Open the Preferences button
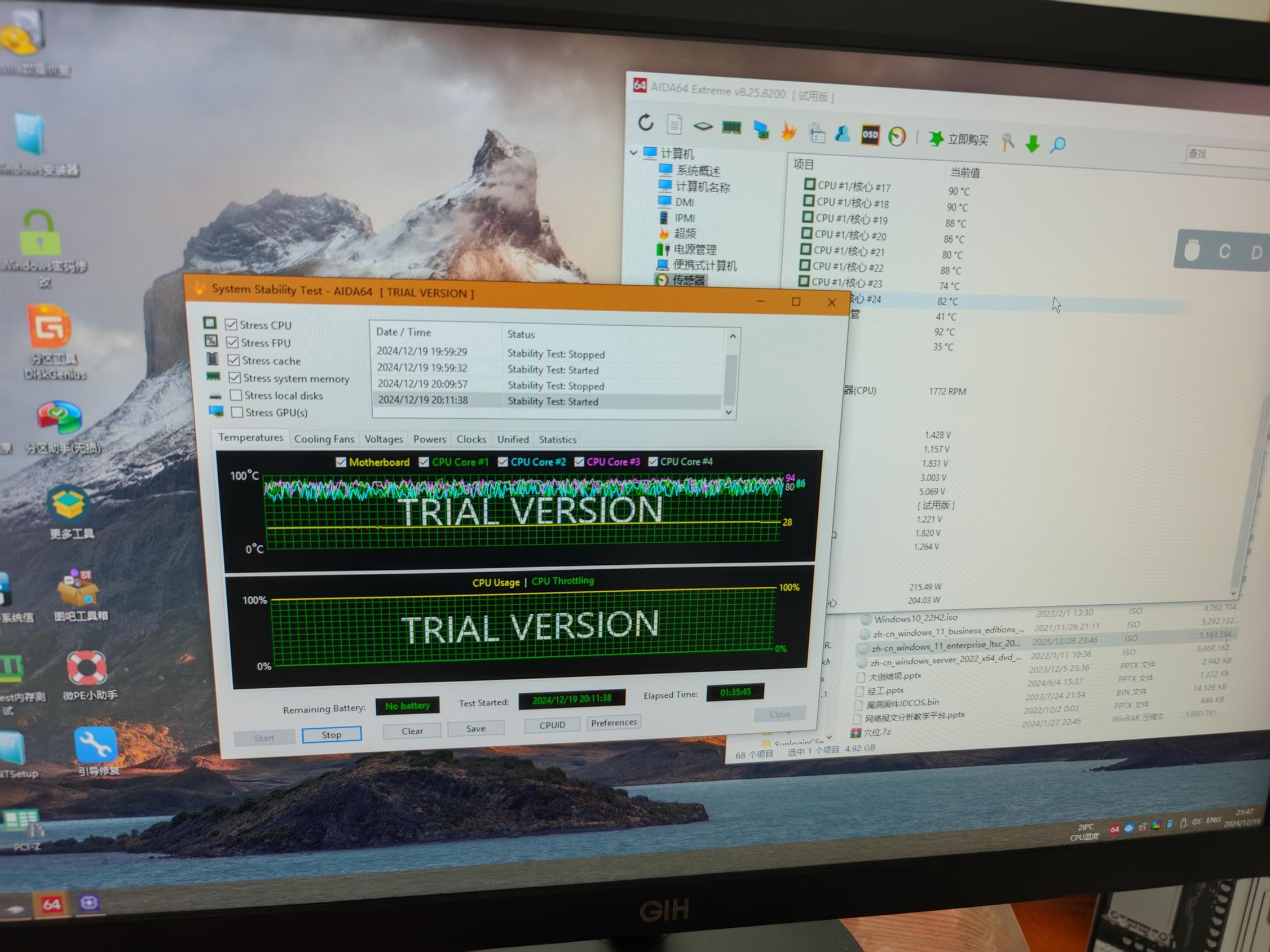The height and width of the screenshot is (952, 1270). tap(614, 723)
